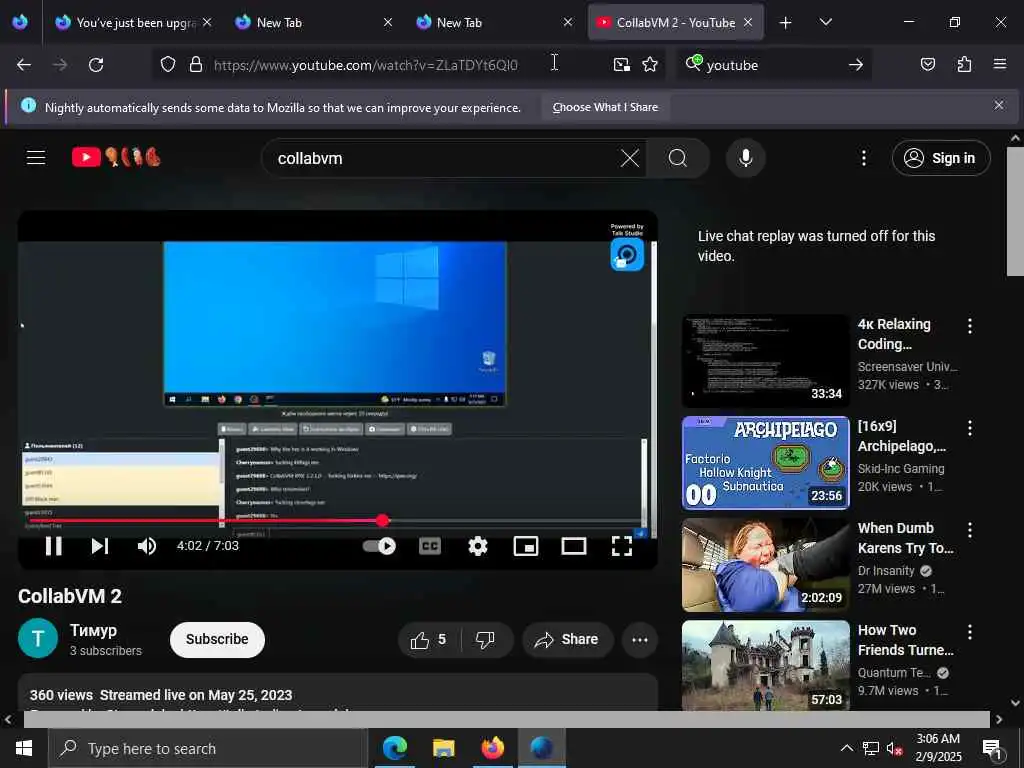Screen dimensions: 1024x768
Task: Like the CollabVM 2 video
Action: coord(428,640)
